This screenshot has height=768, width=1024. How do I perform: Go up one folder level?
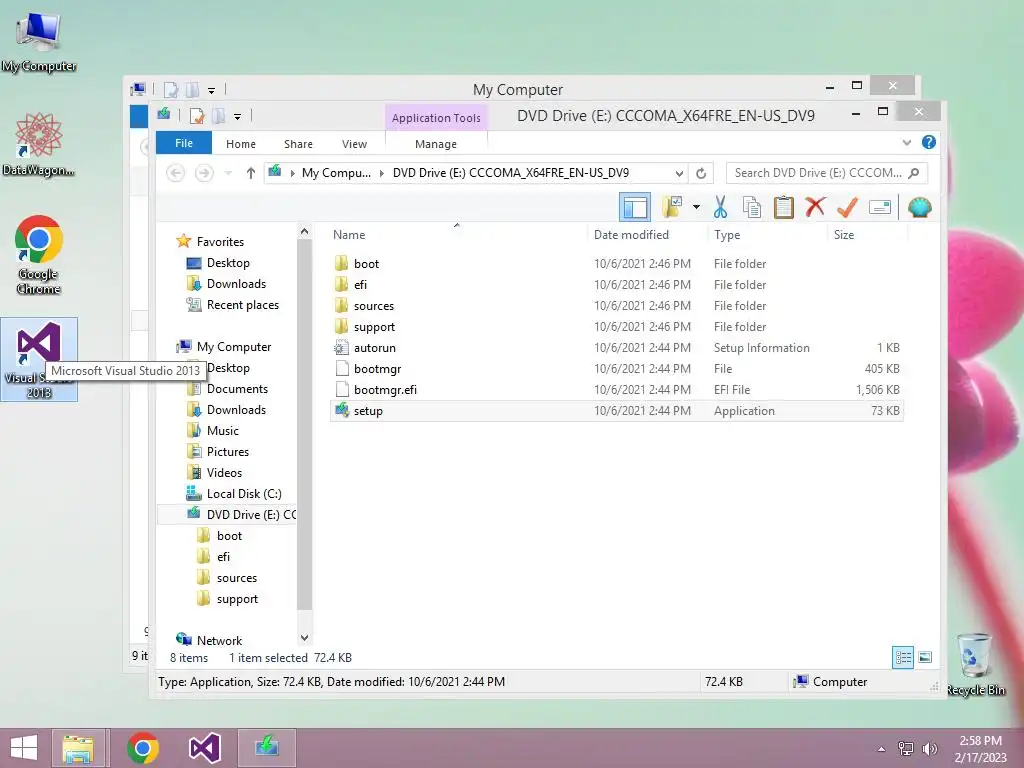[251, 173]
